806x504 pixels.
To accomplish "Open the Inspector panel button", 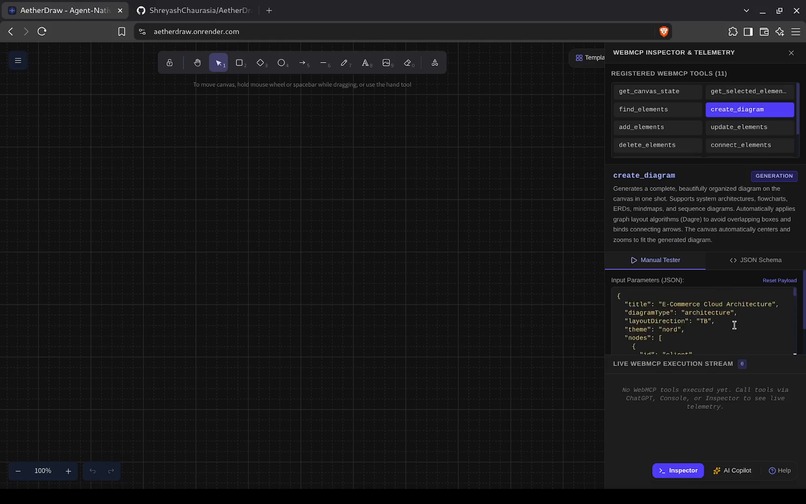I will pyautogui.click(x=677, y=471).
